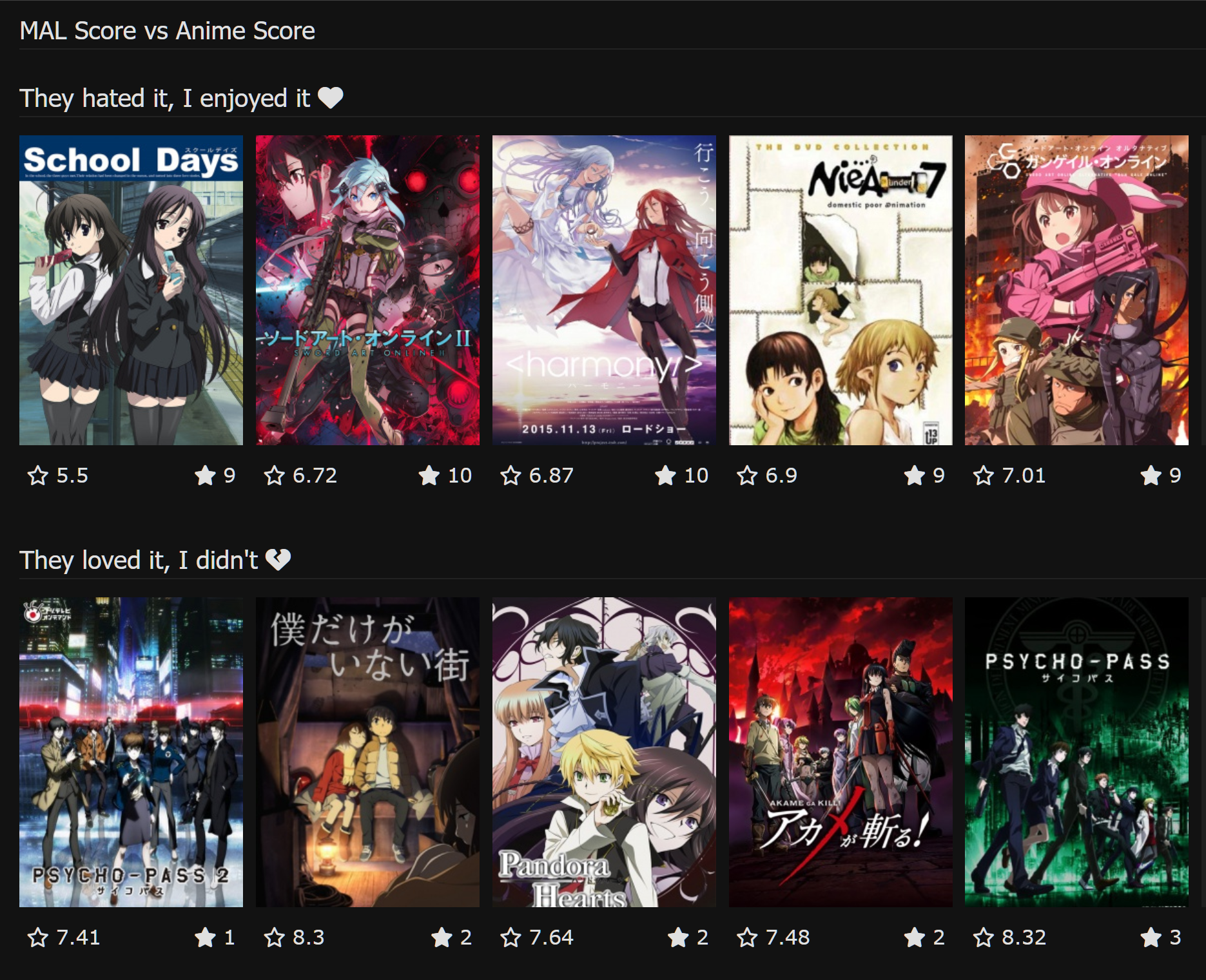Select the harmony movie poster
Viewport: 1206px width, 980px height.
tap(604, 290)
